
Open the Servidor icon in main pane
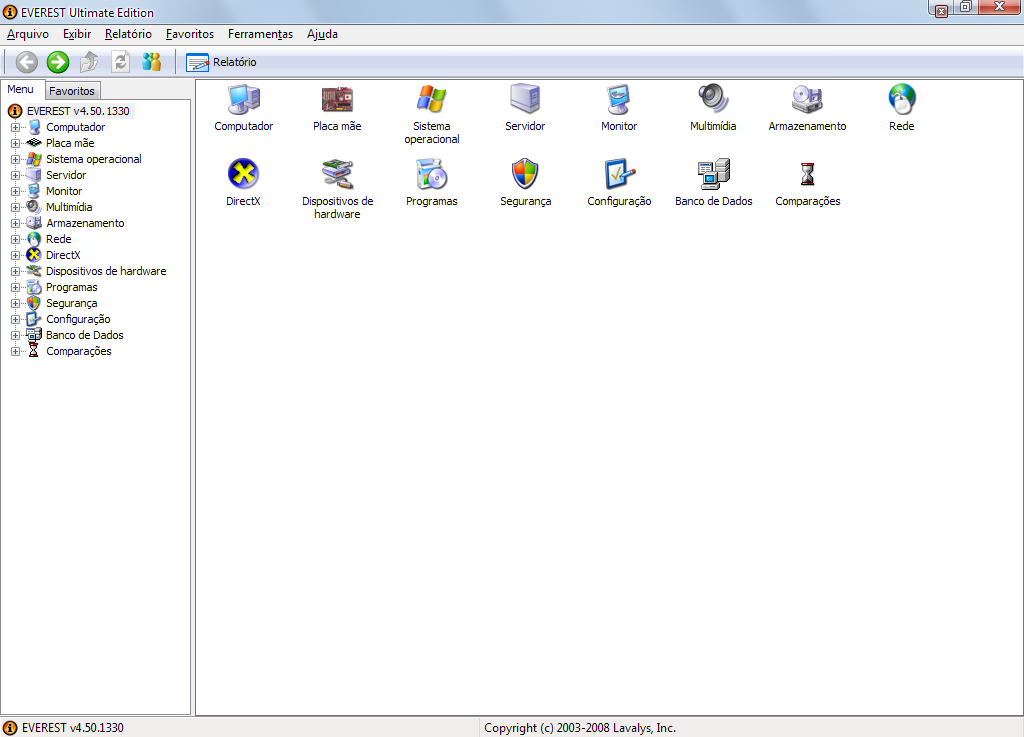pos(525,100)
